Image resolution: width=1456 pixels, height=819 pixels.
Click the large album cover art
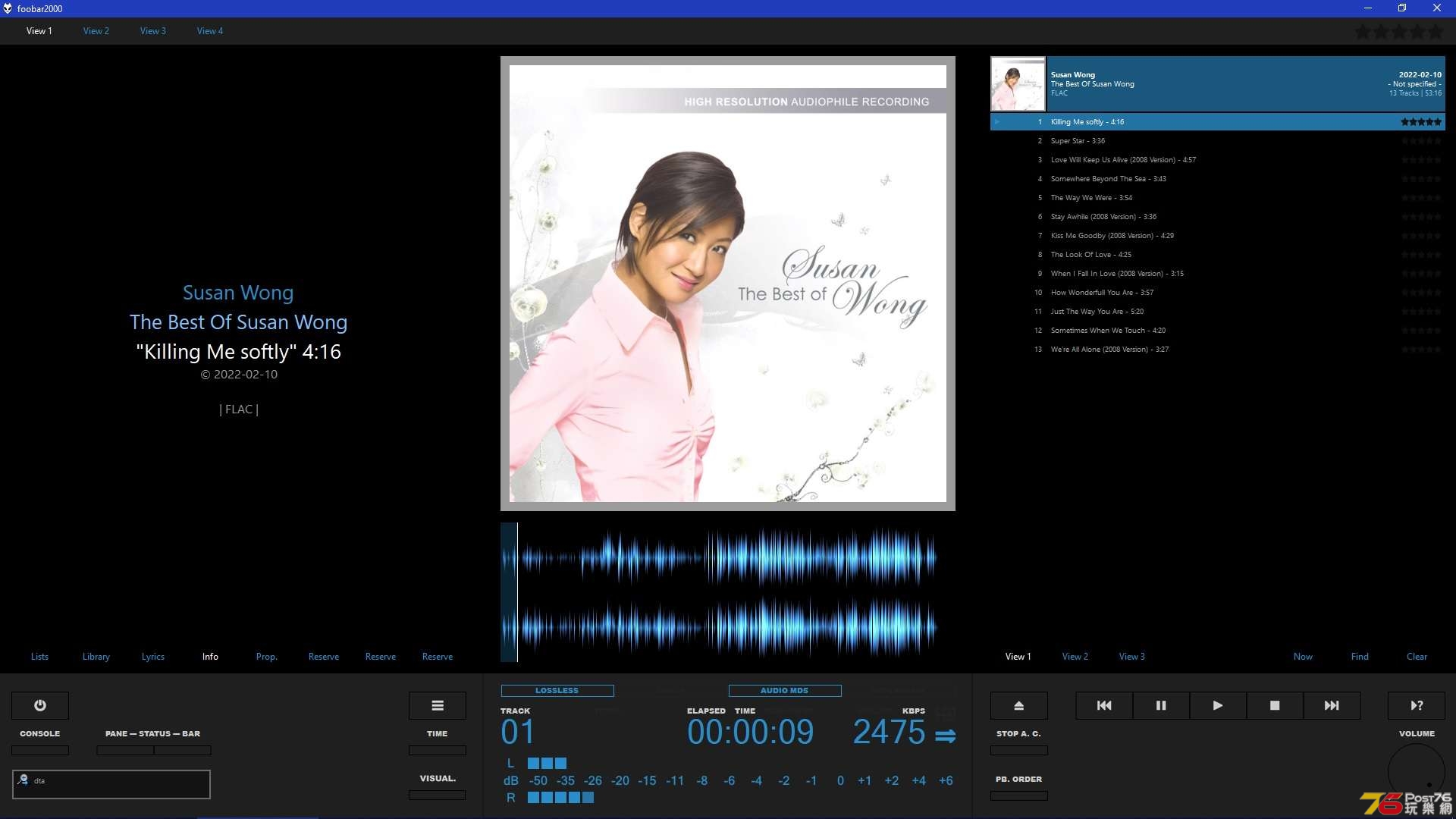[728, 284]
